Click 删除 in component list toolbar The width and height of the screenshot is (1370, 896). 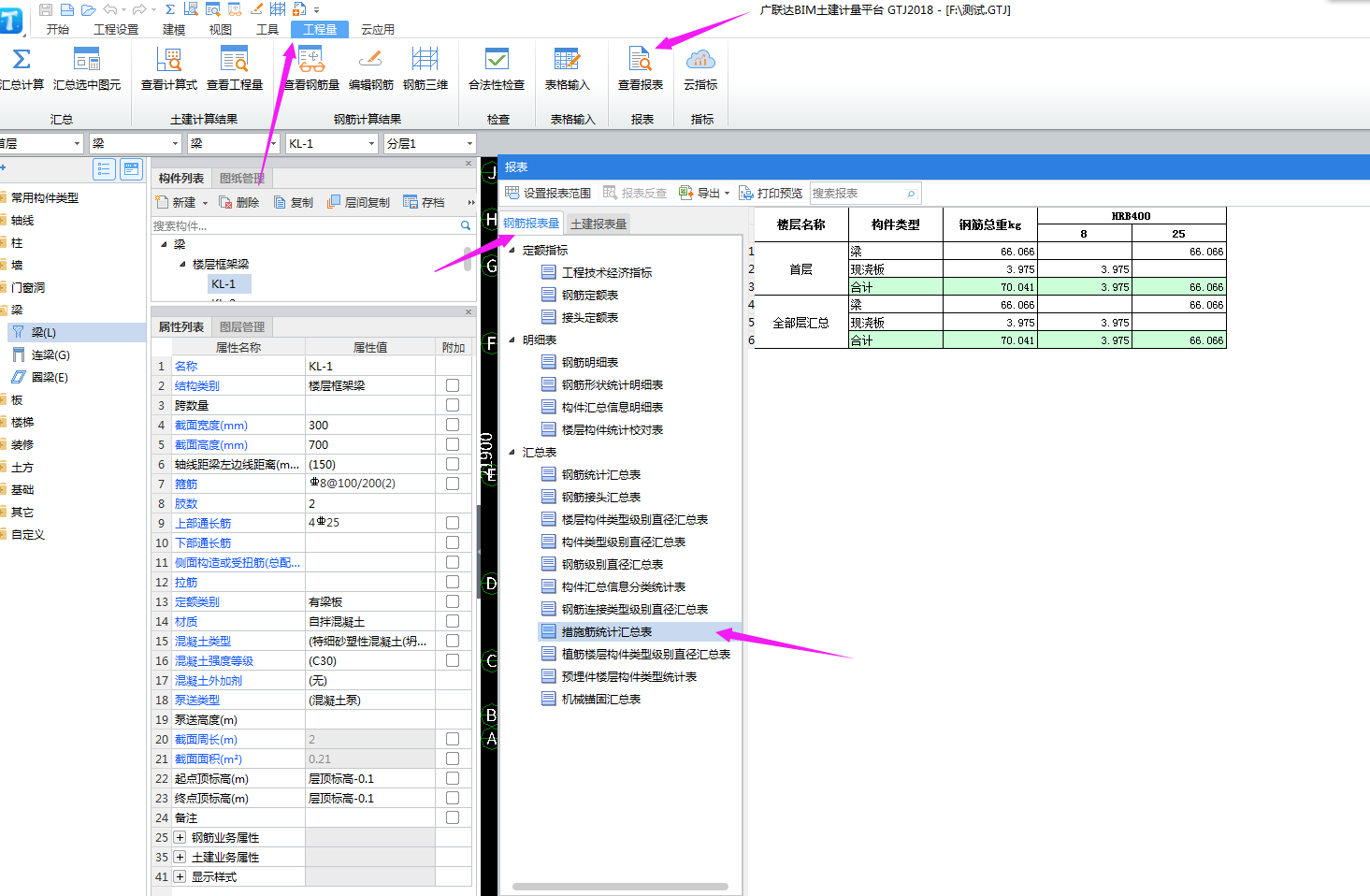239,202
